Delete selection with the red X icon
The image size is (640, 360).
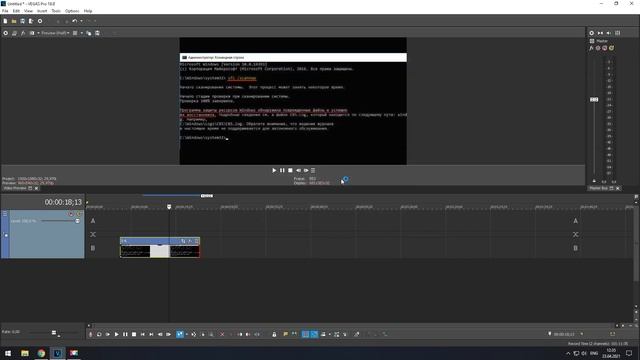tap(222, 334)
